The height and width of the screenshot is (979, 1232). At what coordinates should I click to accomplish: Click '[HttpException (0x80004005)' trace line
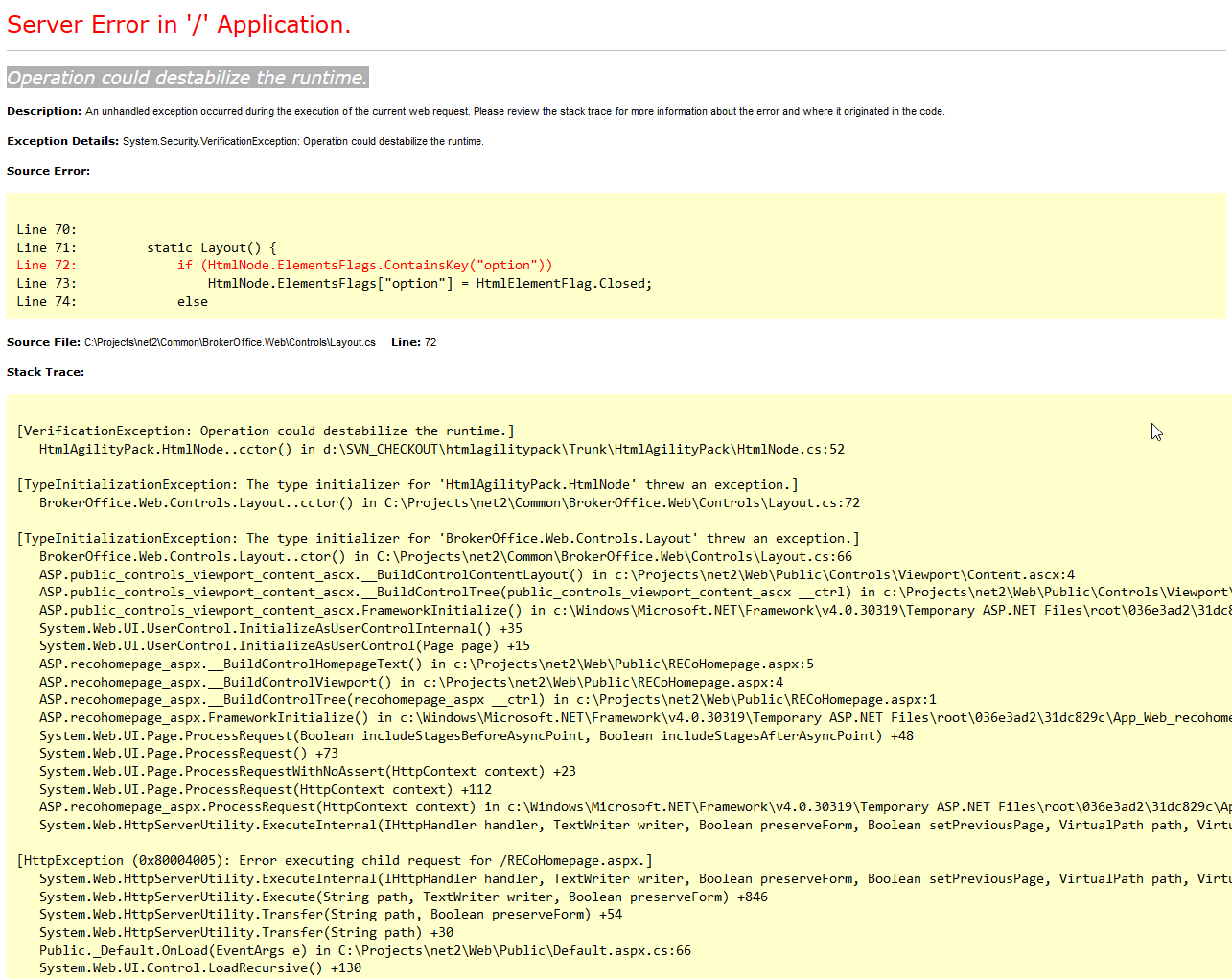point(335,860)
